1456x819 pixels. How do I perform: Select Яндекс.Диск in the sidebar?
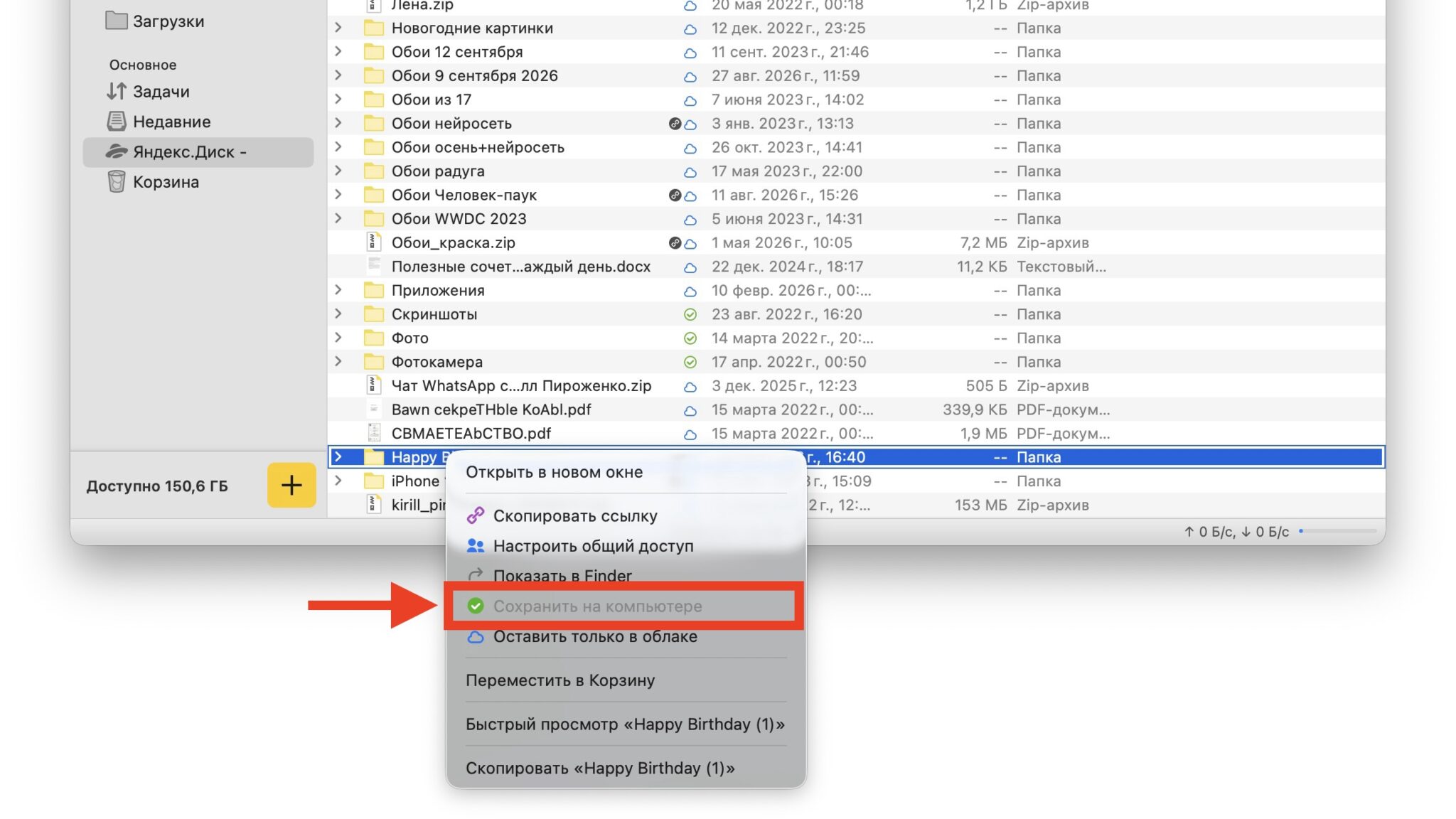coord(198,152)
